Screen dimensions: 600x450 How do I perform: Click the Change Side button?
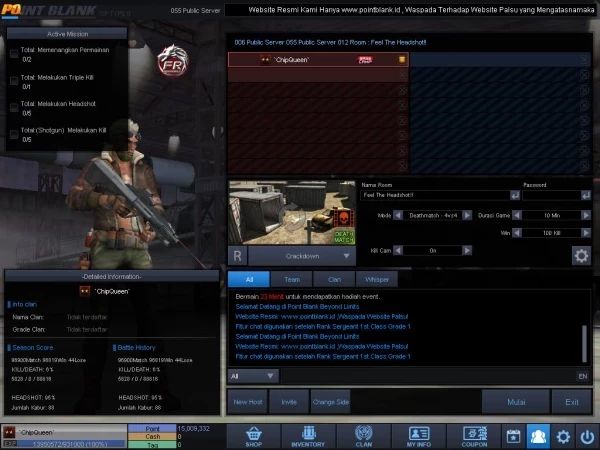331,402
